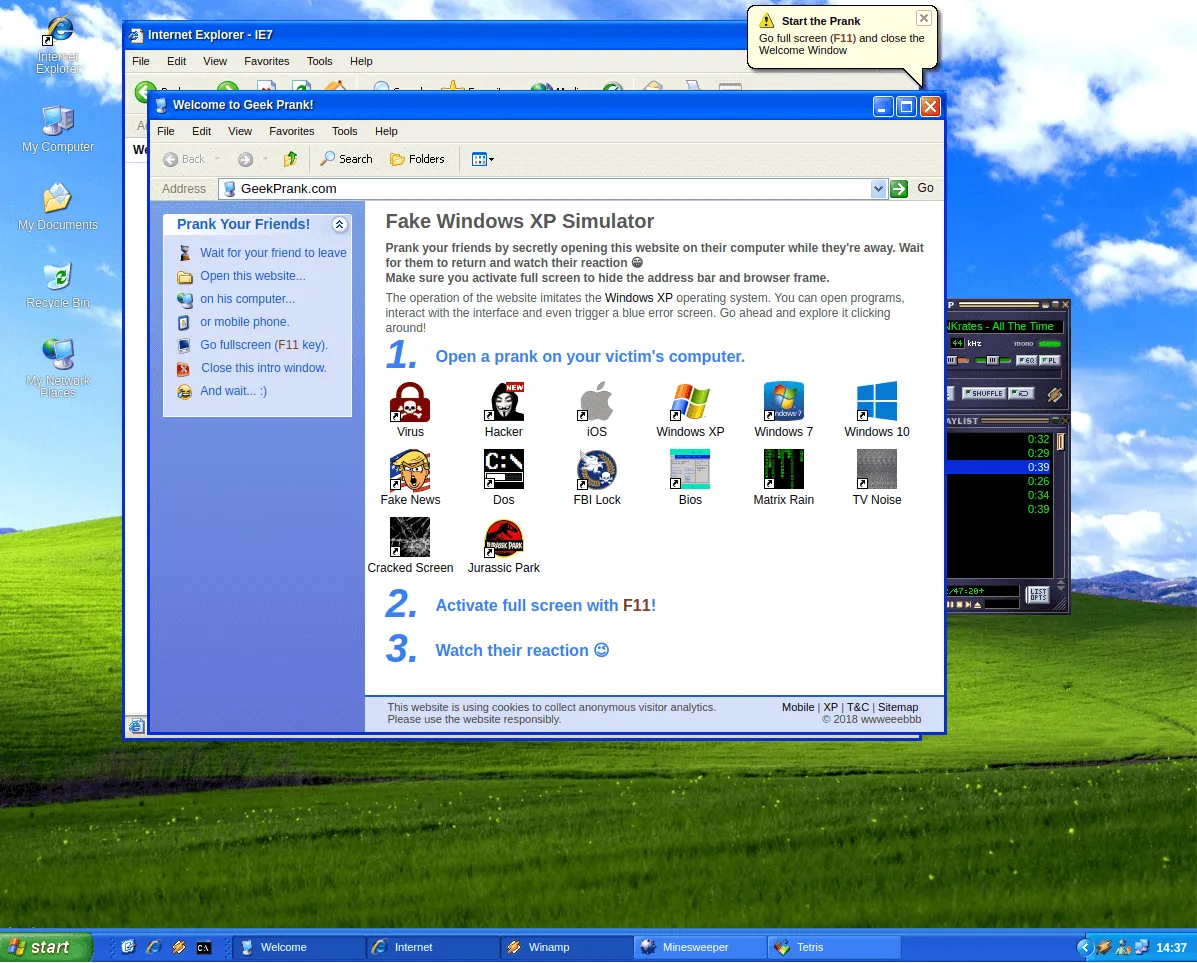Viewport: 1197px width, 963px height.
Task: Click the Sitemap footer link
Action: pyautogui.click(x=898, y=707)
